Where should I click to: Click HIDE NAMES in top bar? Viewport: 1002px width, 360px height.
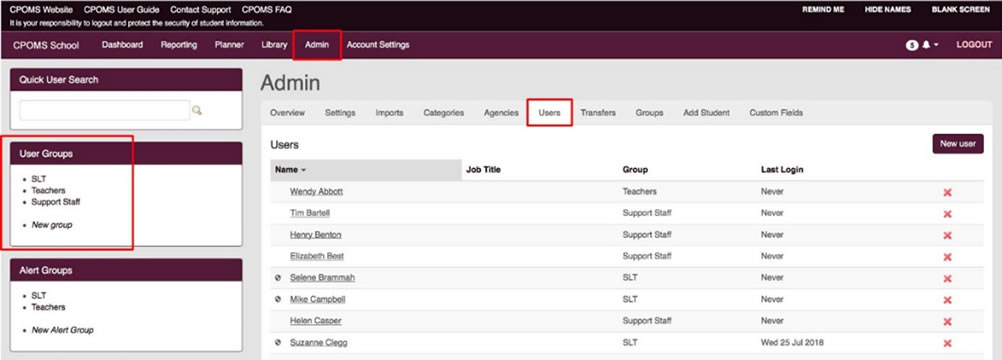(x=888, y=10)
